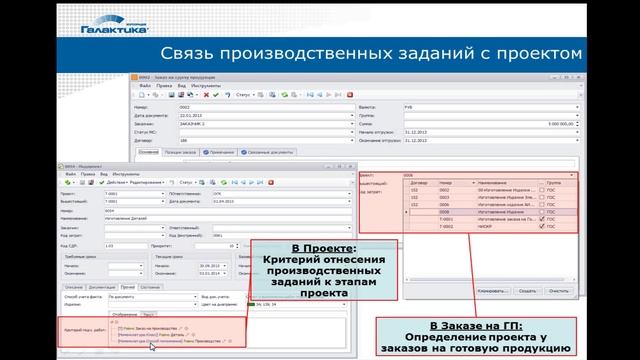Click the red stop icon in order window toolbar
Screen dimensions: 640x360
pos(350,95)
